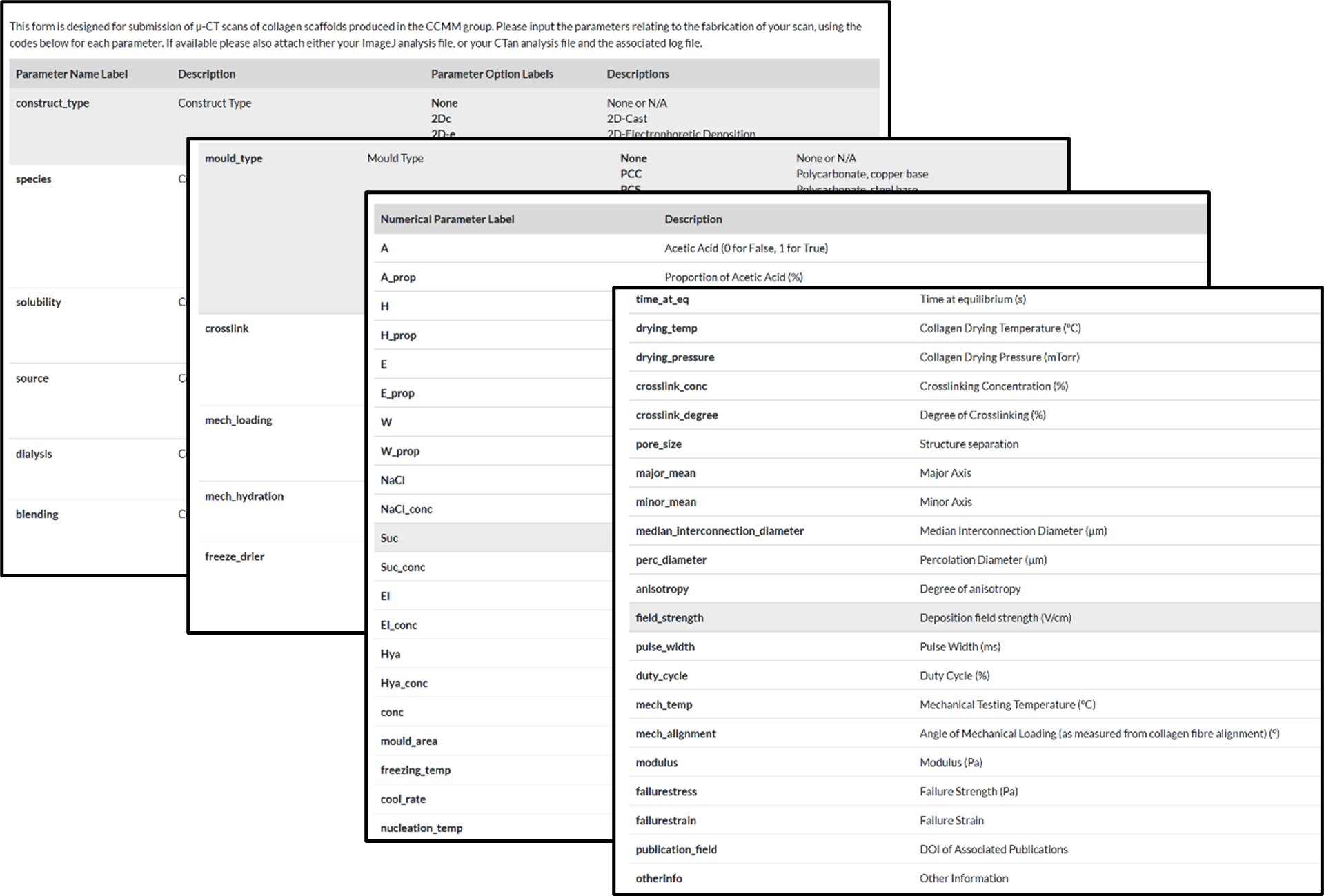The image size is (1324, 896).
Task: Select the 'Acetic Acid (0 for False, 1 for True)' text
Action: tap(746, 248)
